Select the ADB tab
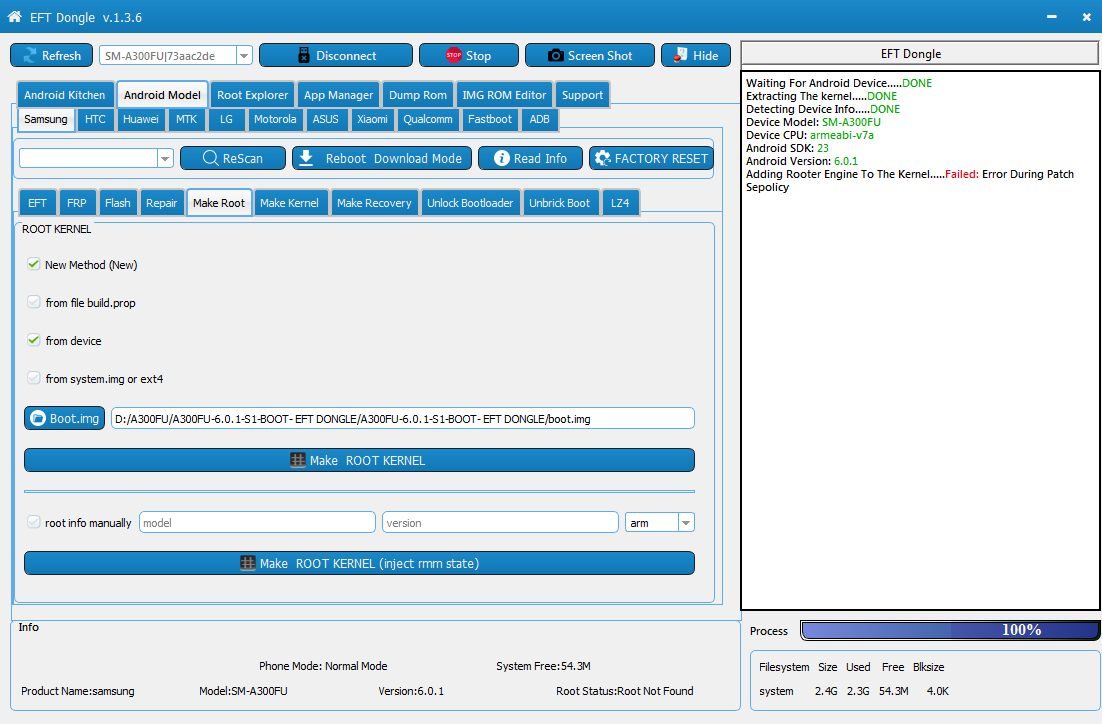The image size is (1102, 724). (539, 119)
